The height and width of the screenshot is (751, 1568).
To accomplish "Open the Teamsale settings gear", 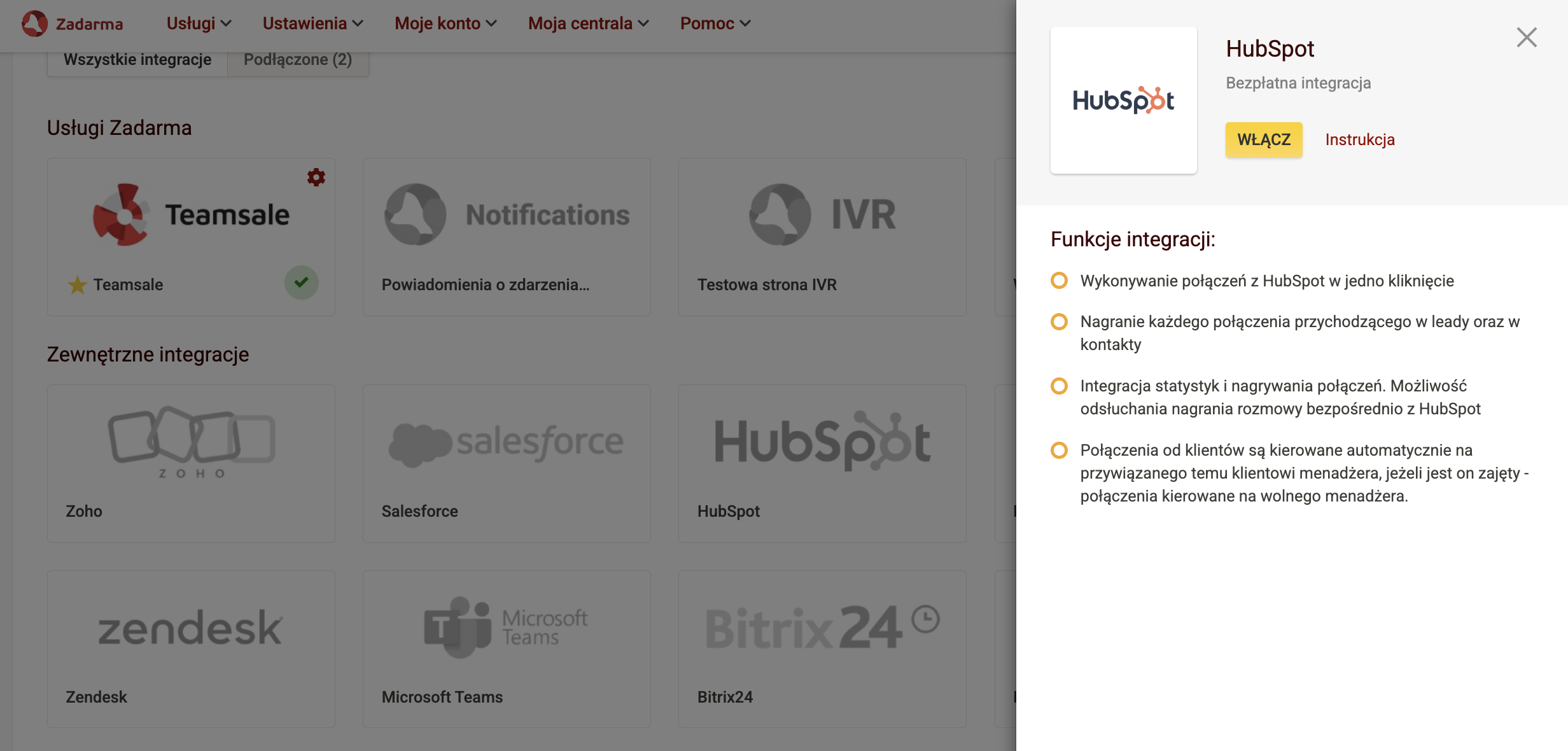I will coord(316,177).
